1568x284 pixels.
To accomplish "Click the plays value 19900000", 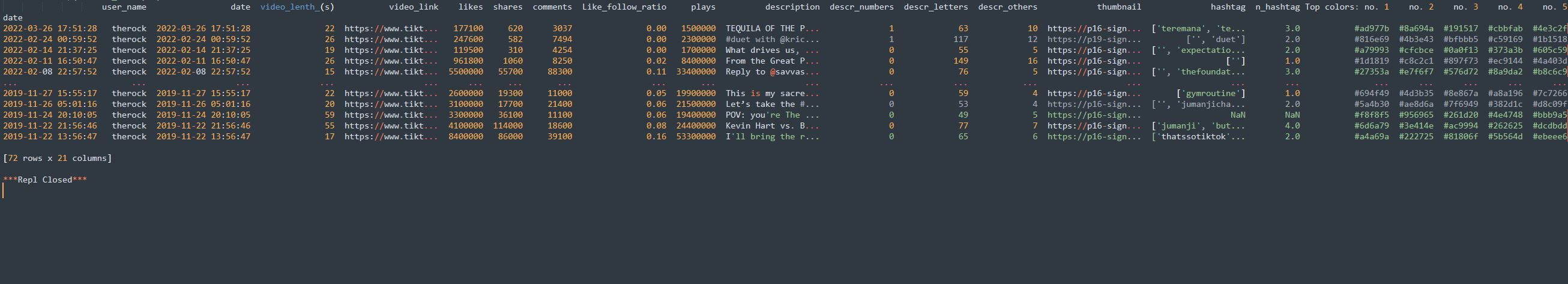I will point(696,94).
